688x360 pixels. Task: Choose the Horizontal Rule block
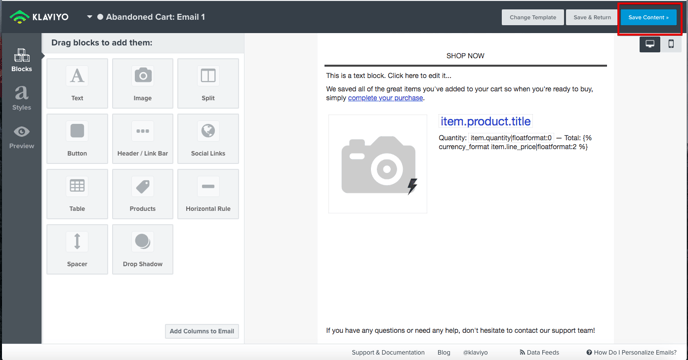(208, 194)
